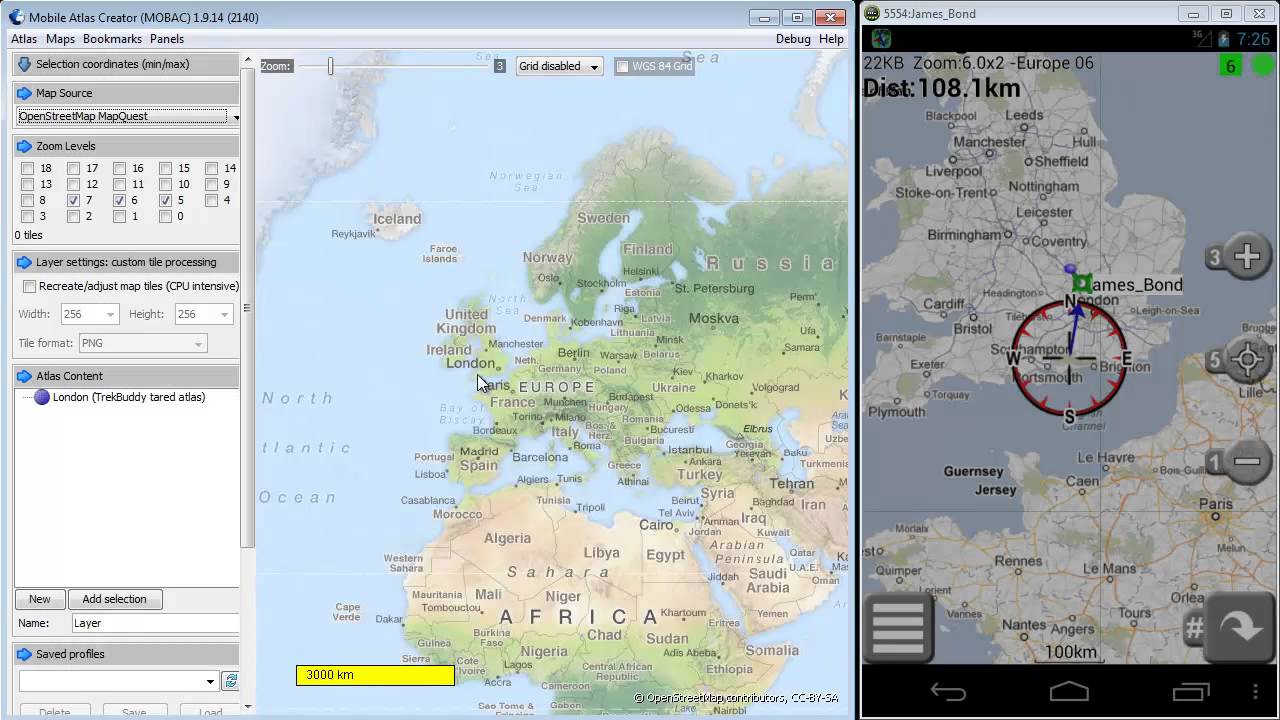Viewport: 1280px width, 720px height.
Task: Click the yellow 3000 km scale bar
Action: pos(375,675)
